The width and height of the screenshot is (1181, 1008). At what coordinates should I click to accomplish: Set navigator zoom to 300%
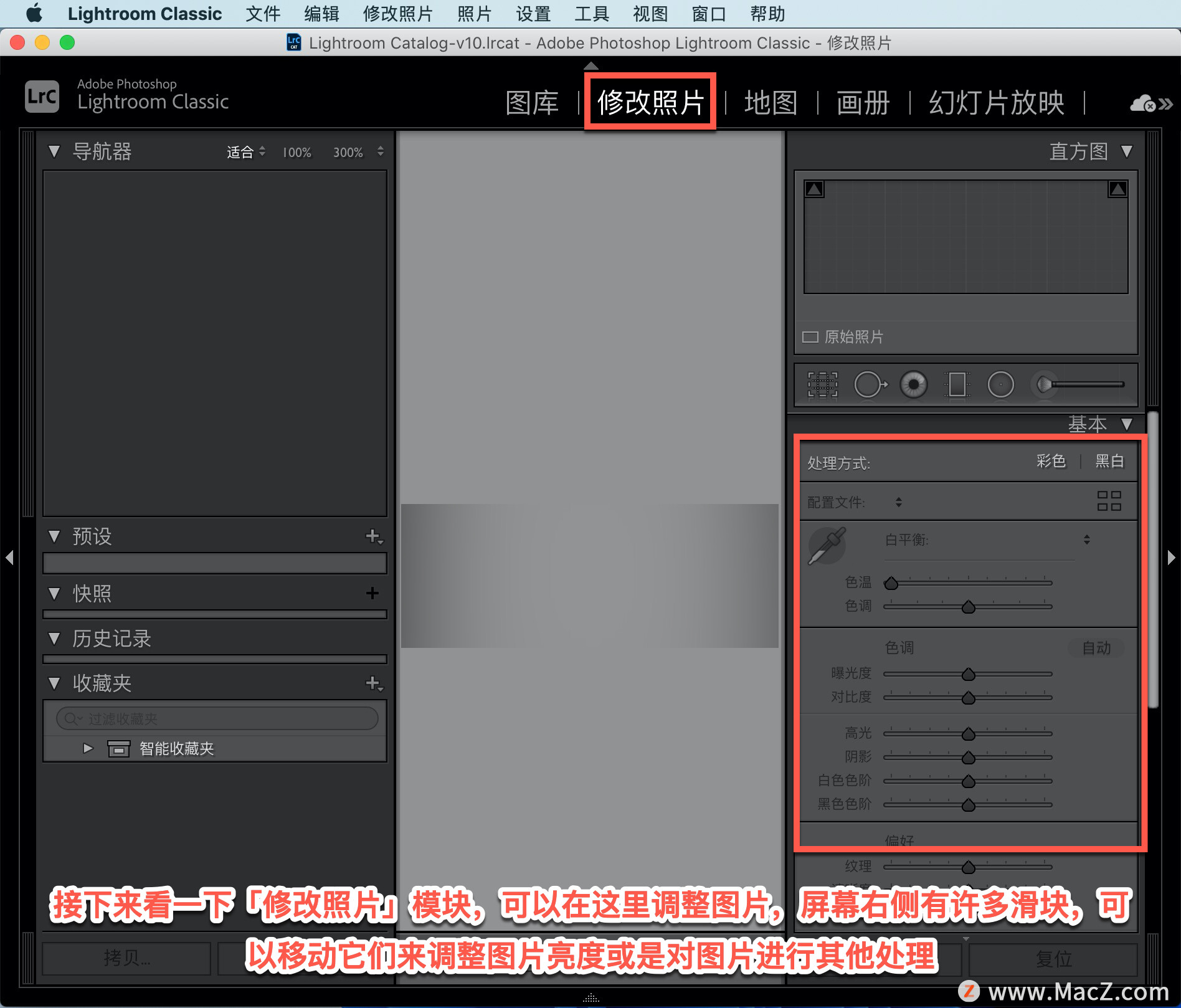point(348,153)
